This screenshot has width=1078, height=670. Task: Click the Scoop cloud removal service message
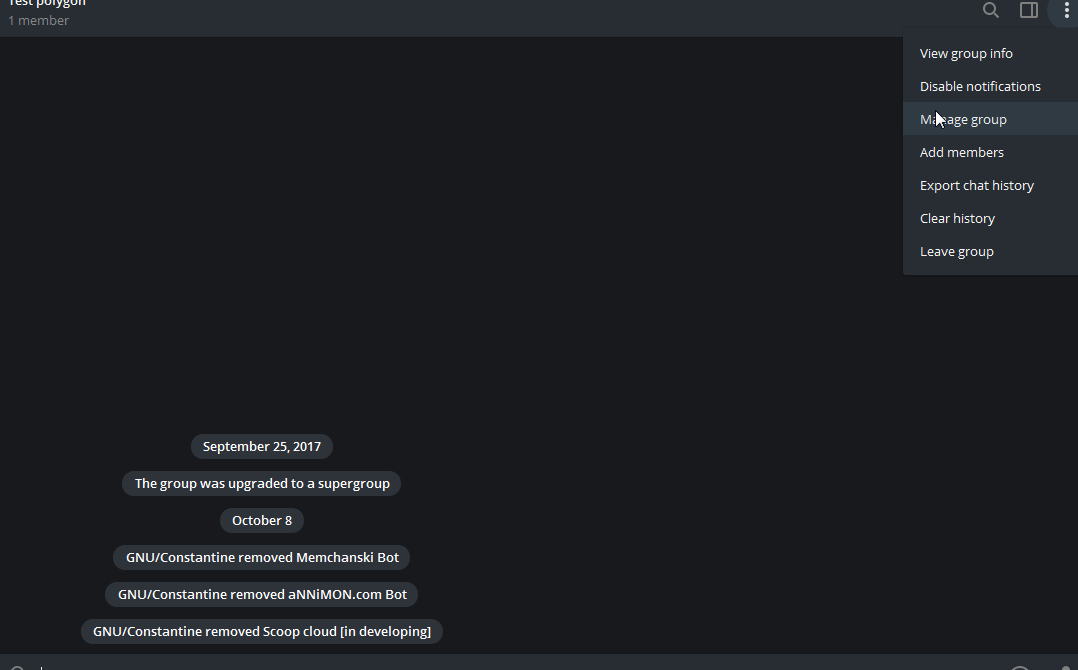tap(261, 631)
